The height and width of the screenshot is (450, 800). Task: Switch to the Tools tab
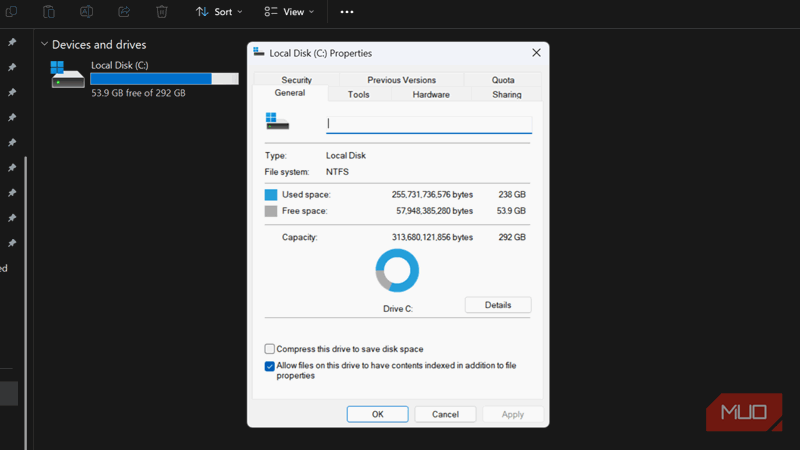point(358,95)
